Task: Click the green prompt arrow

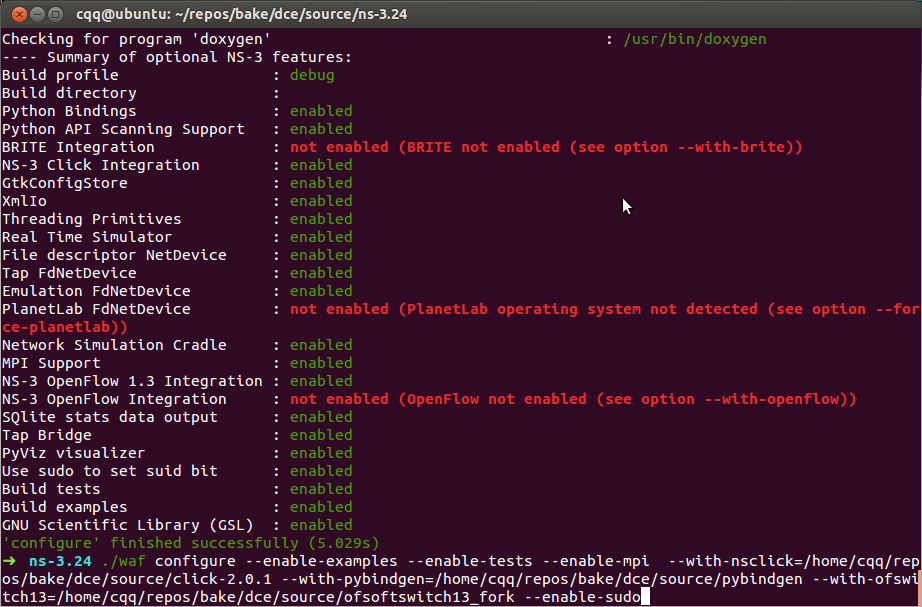Action: click(9, 561)
